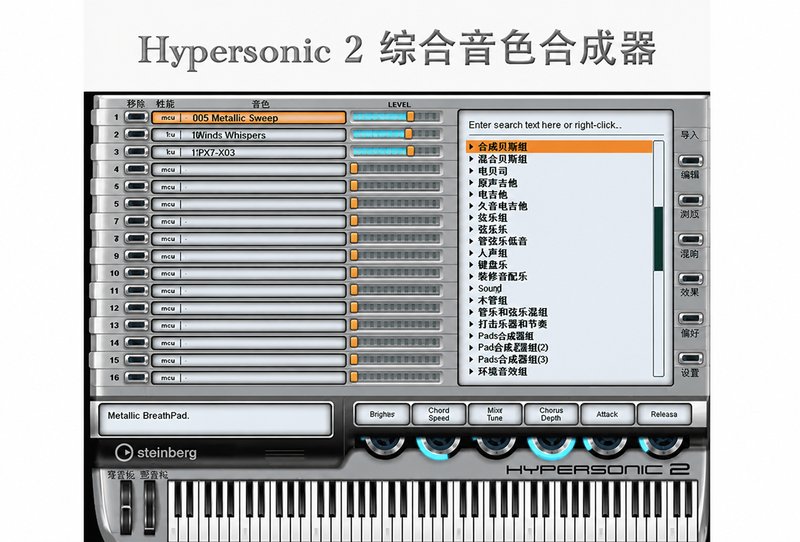Click the category list scrollbar thumb

(x=659, y=239)
